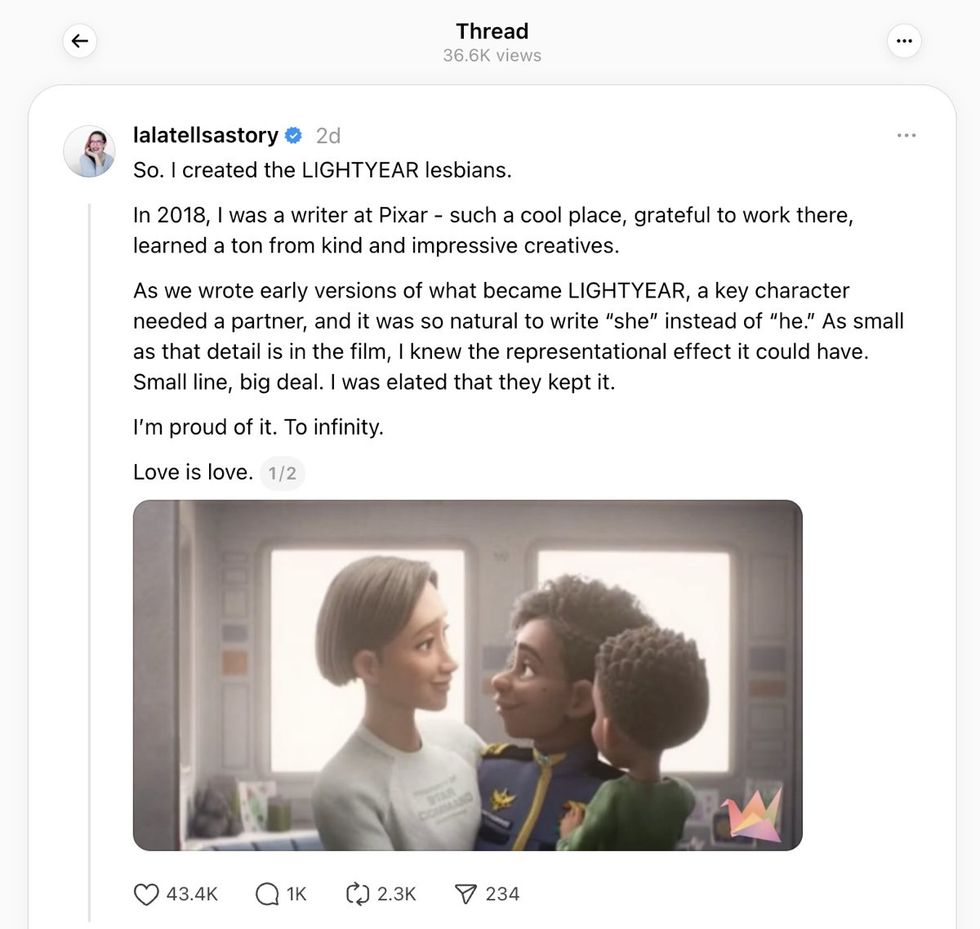Screen dimensions: 980x929
Task: Click the 234 shares count
Action: (x=502, y=894)
